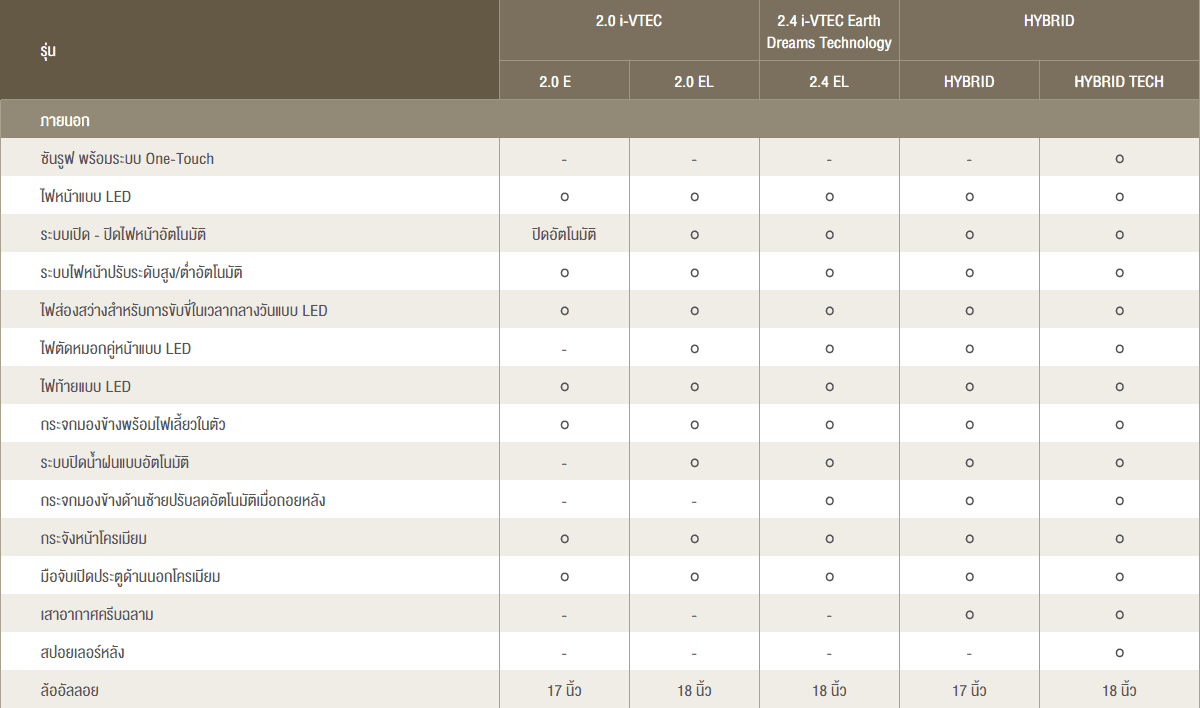Image resolution: width=1200 pixels, height=708 pixels.
Task: Select the 2.0 E model column header
Action: point(564,82)
